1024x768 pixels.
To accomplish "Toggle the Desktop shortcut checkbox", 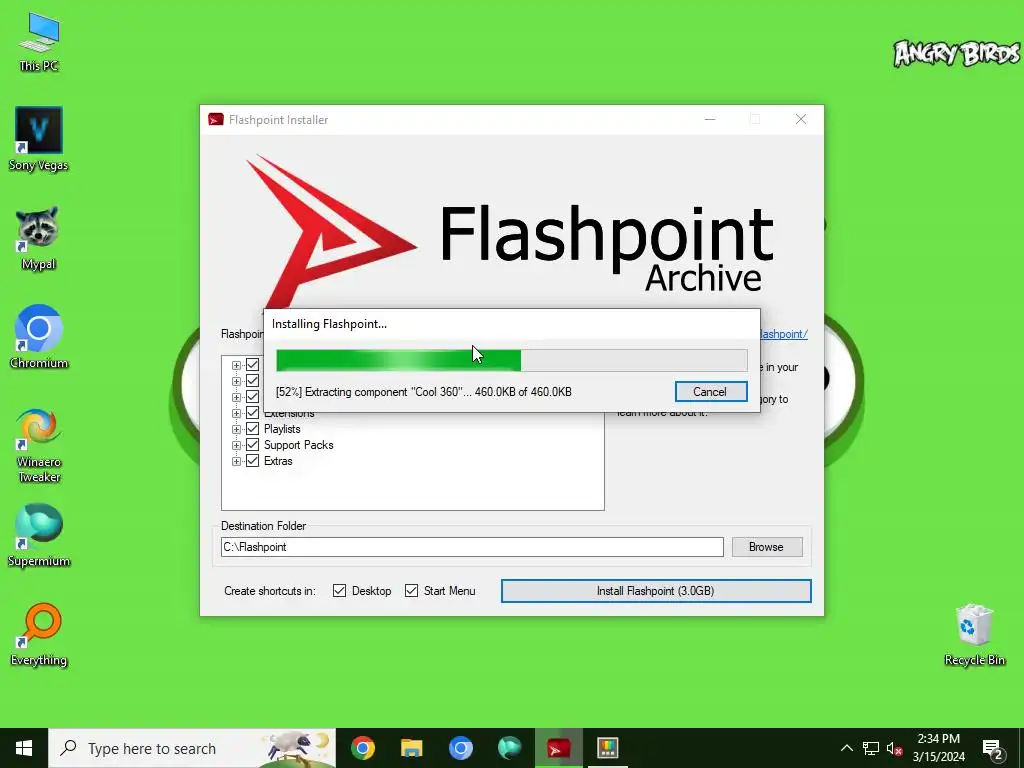I will point(340,590).
